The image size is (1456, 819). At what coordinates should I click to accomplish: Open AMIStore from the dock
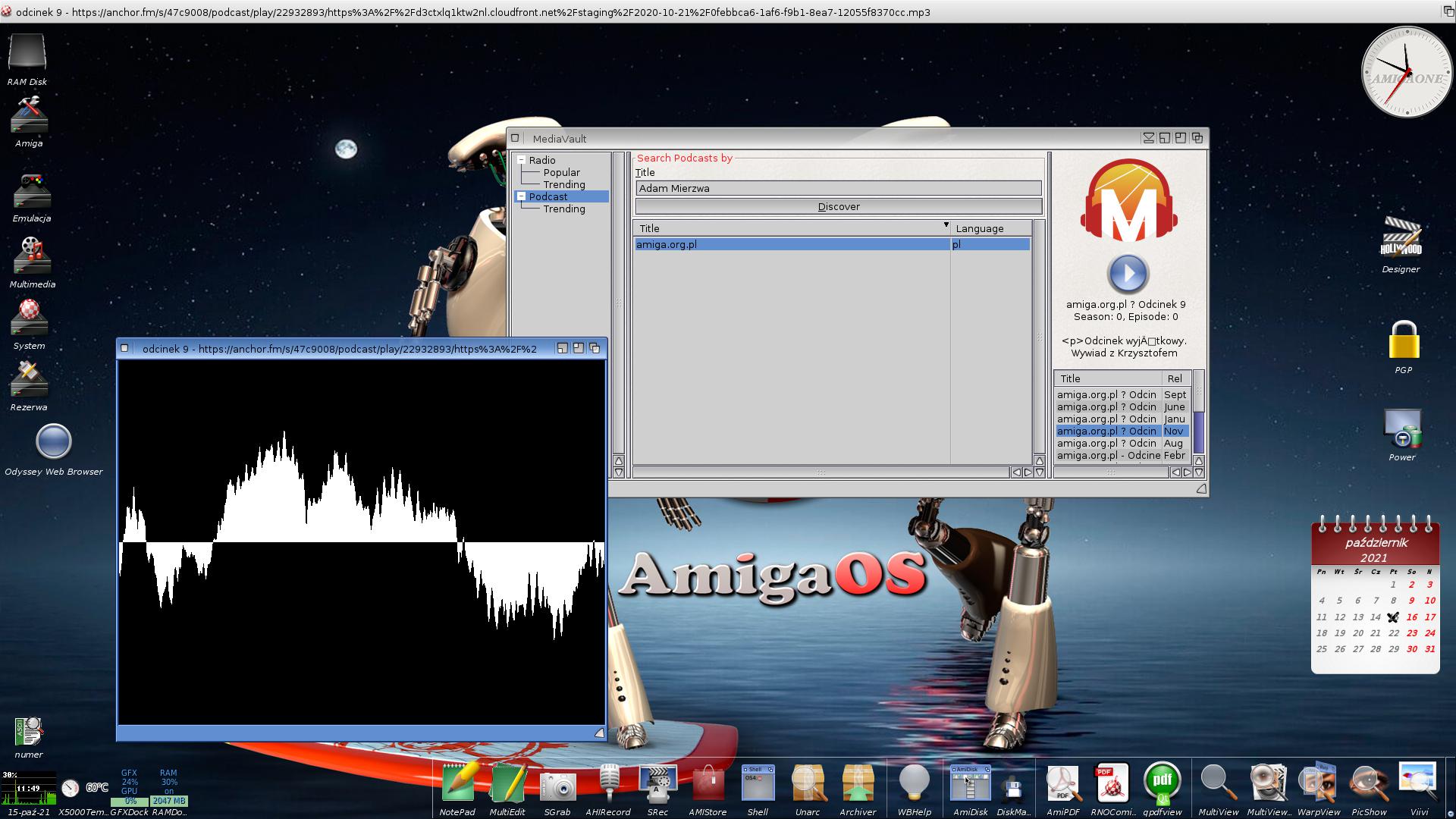(708, 784)
